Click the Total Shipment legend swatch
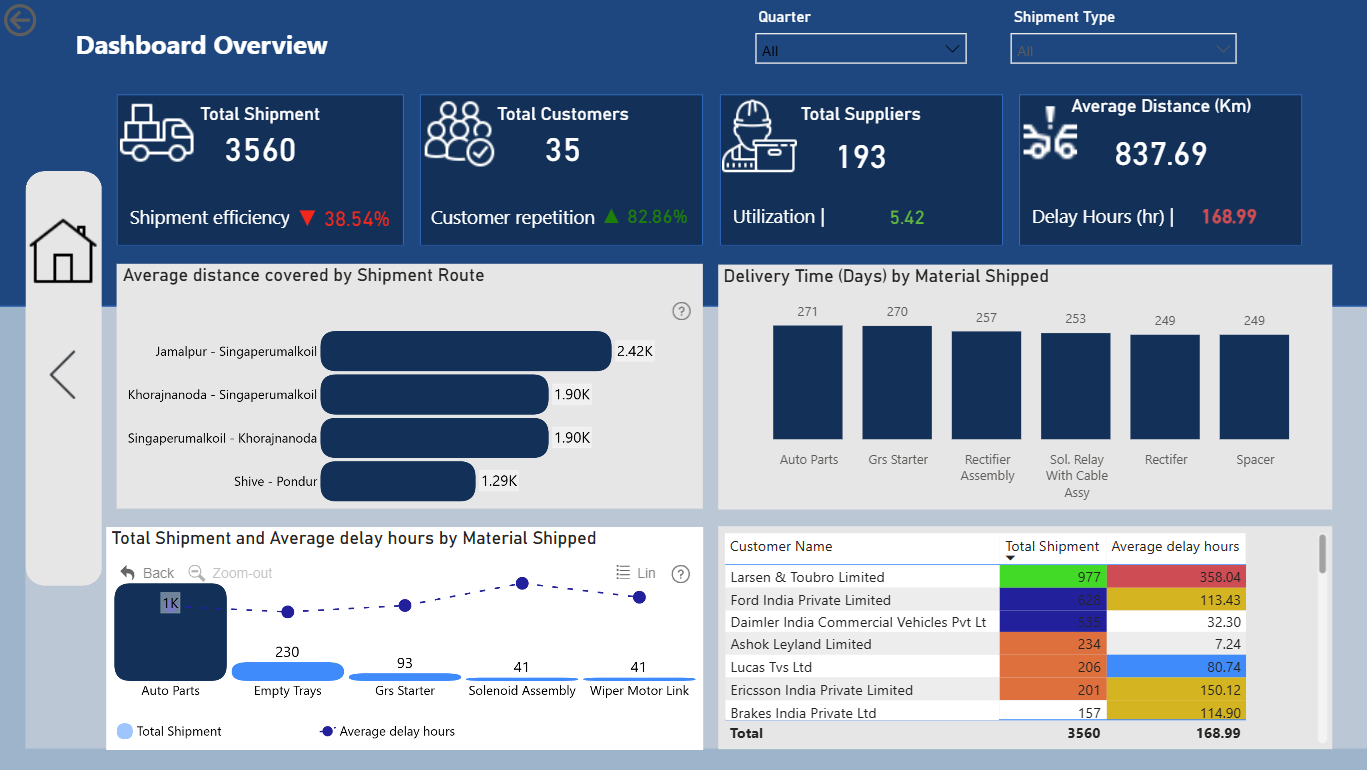 (125, 732)
